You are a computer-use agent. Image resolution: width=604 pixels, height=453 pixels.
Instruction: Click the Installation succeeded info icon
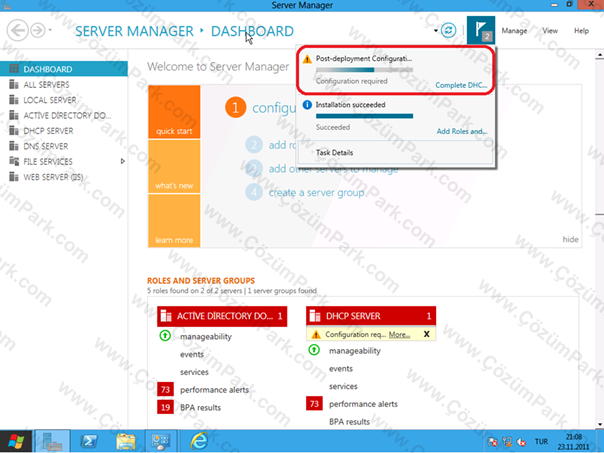[x=307, y=105]
